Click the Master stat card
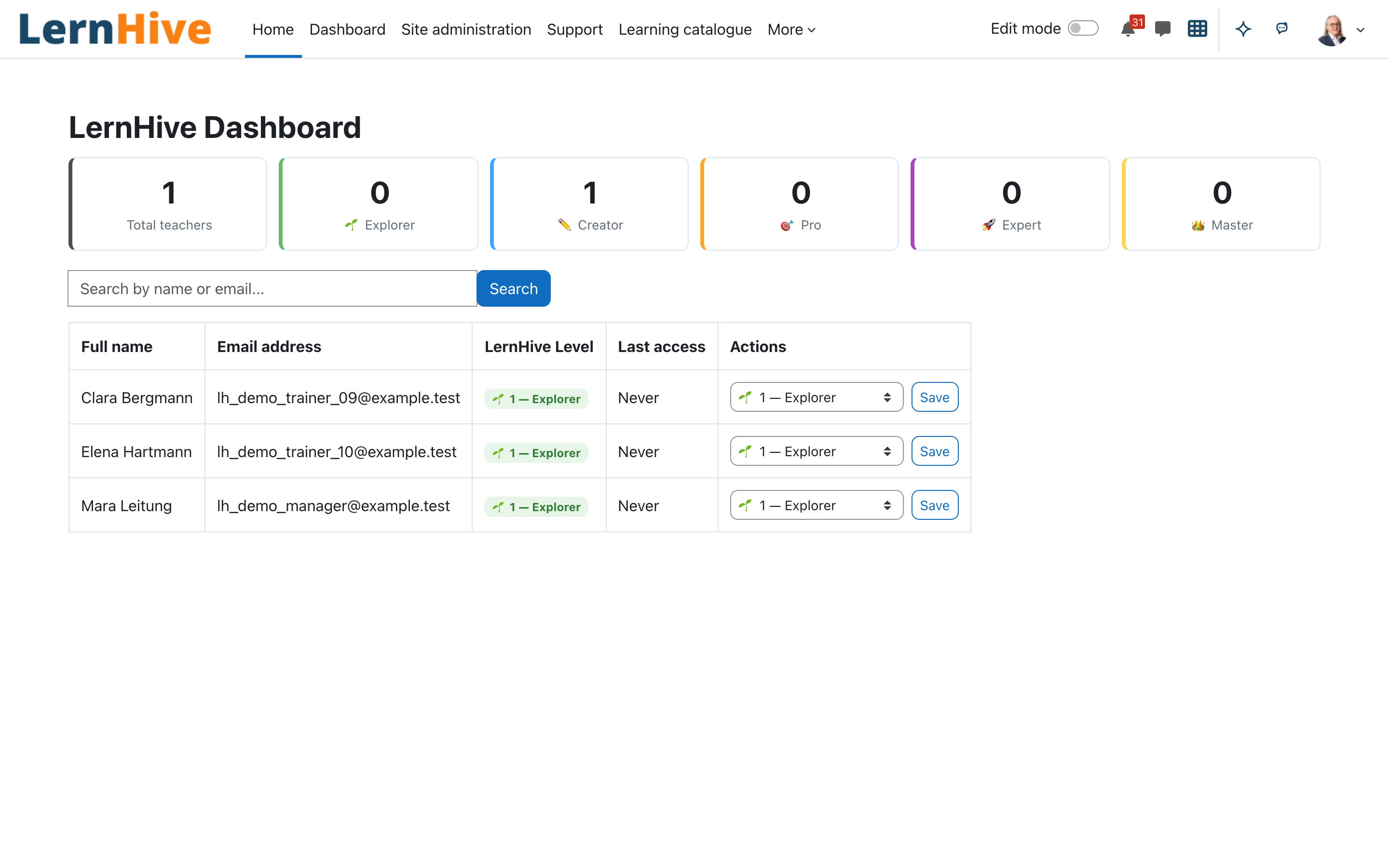 (x=1221, y=204)
